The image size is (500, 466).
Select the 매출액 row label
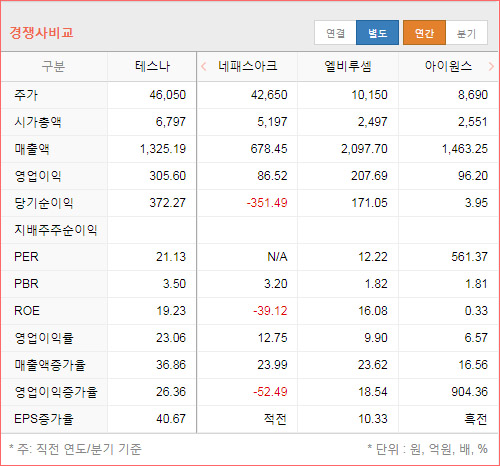[32, 149]
